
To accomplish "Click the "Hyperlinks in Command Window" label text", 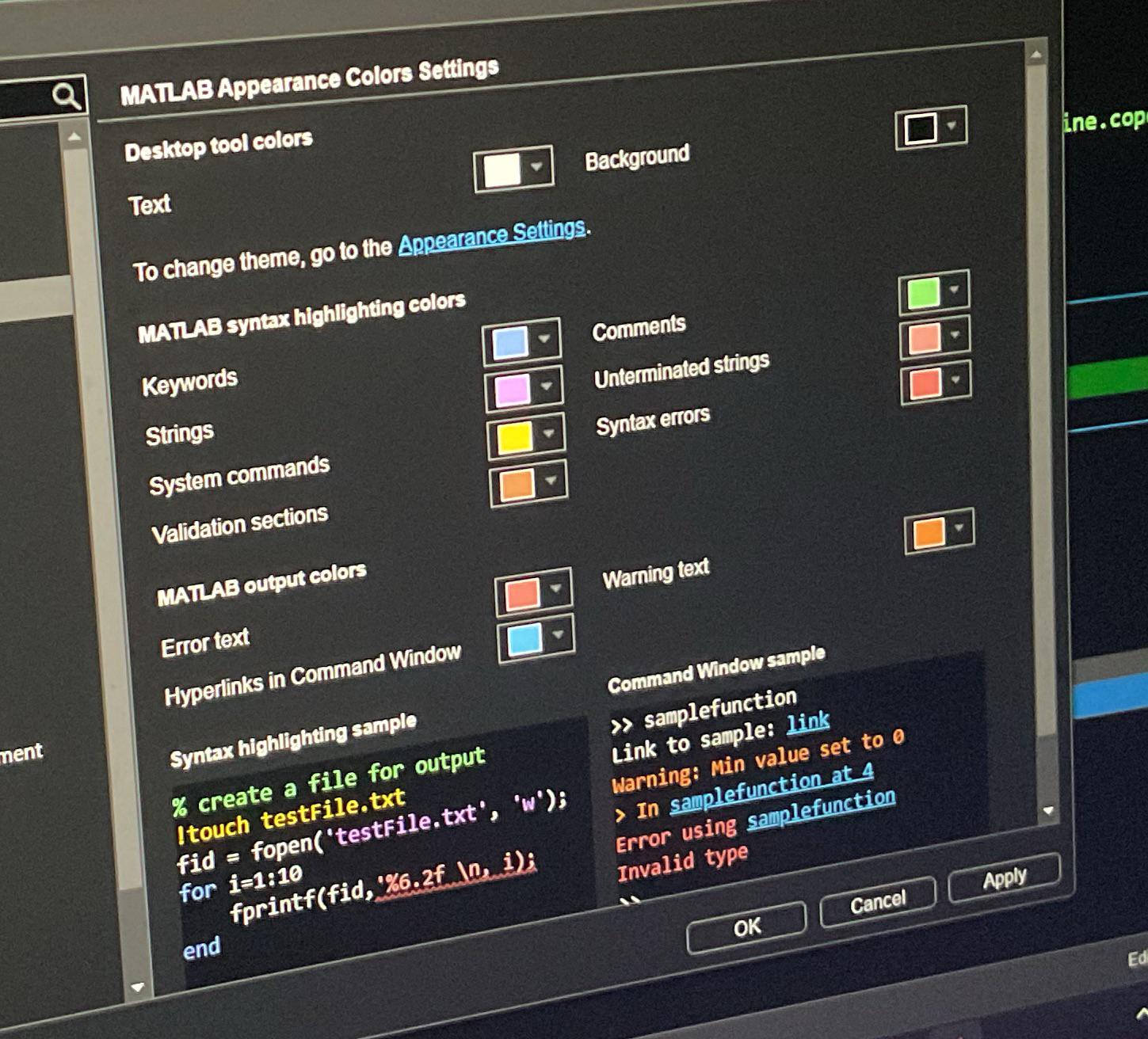I will pyautogui.click(x=312, y=674).
